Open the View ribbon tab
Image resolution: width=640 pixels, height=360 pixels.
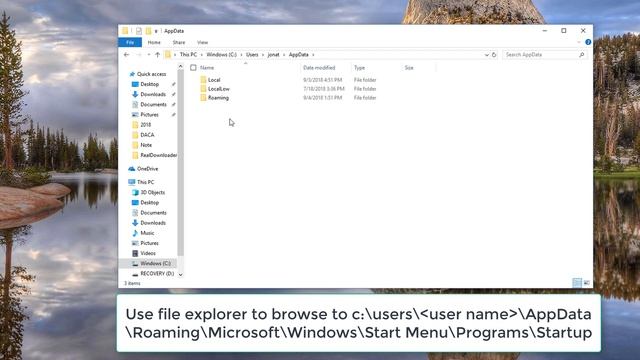click(x=202, y=42)
